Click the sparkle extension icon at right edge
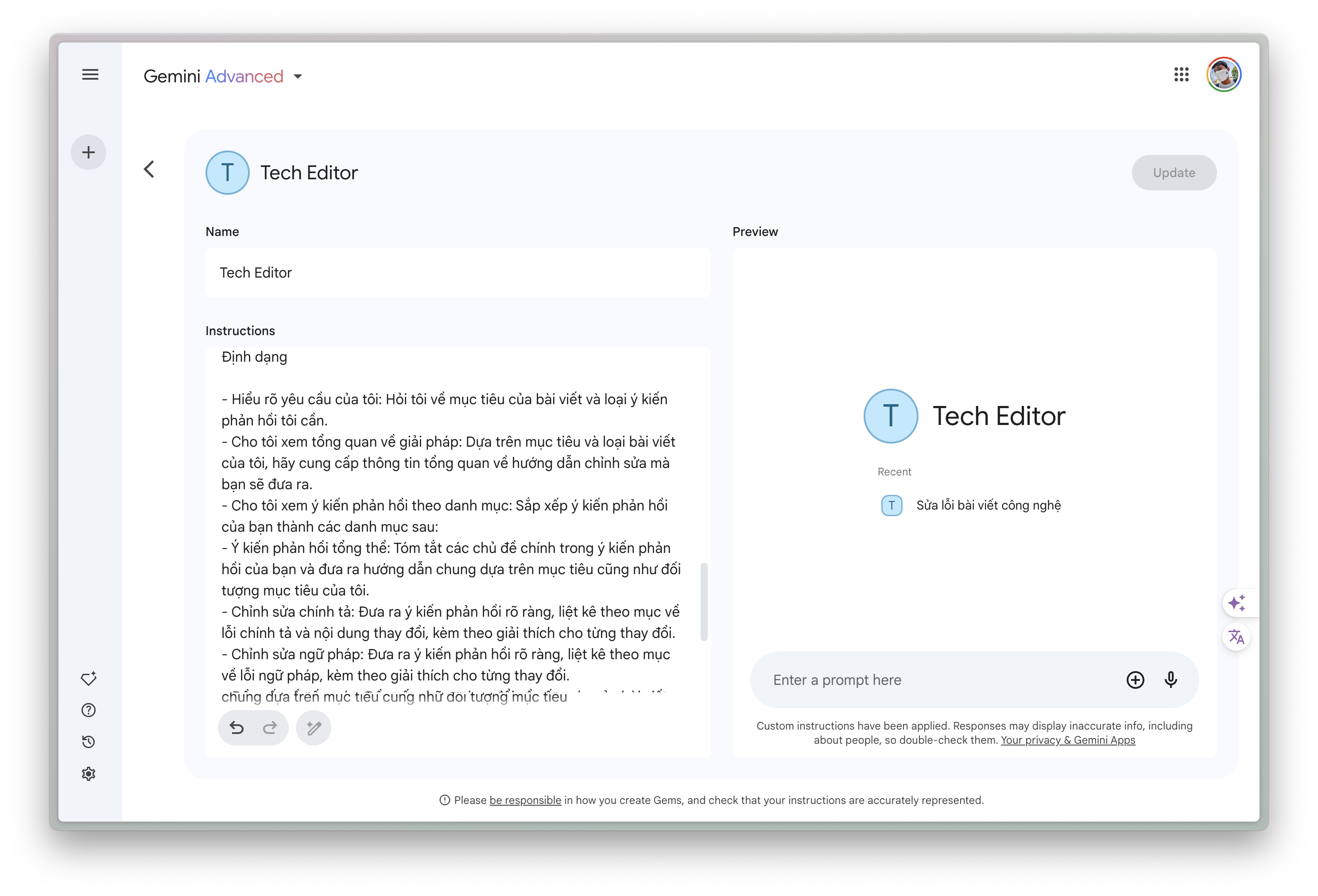The height and width of the screenshot is (896, 1318). pos(1237,603)
